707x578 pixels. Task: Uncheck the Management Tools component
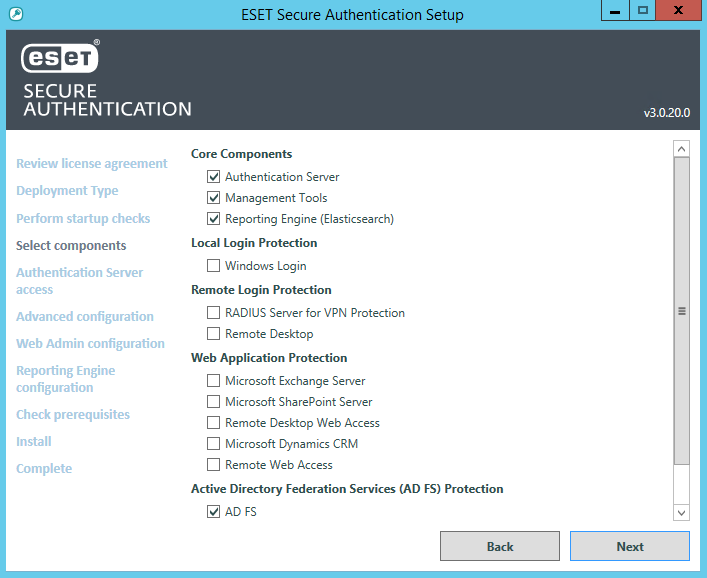[213, 198]
